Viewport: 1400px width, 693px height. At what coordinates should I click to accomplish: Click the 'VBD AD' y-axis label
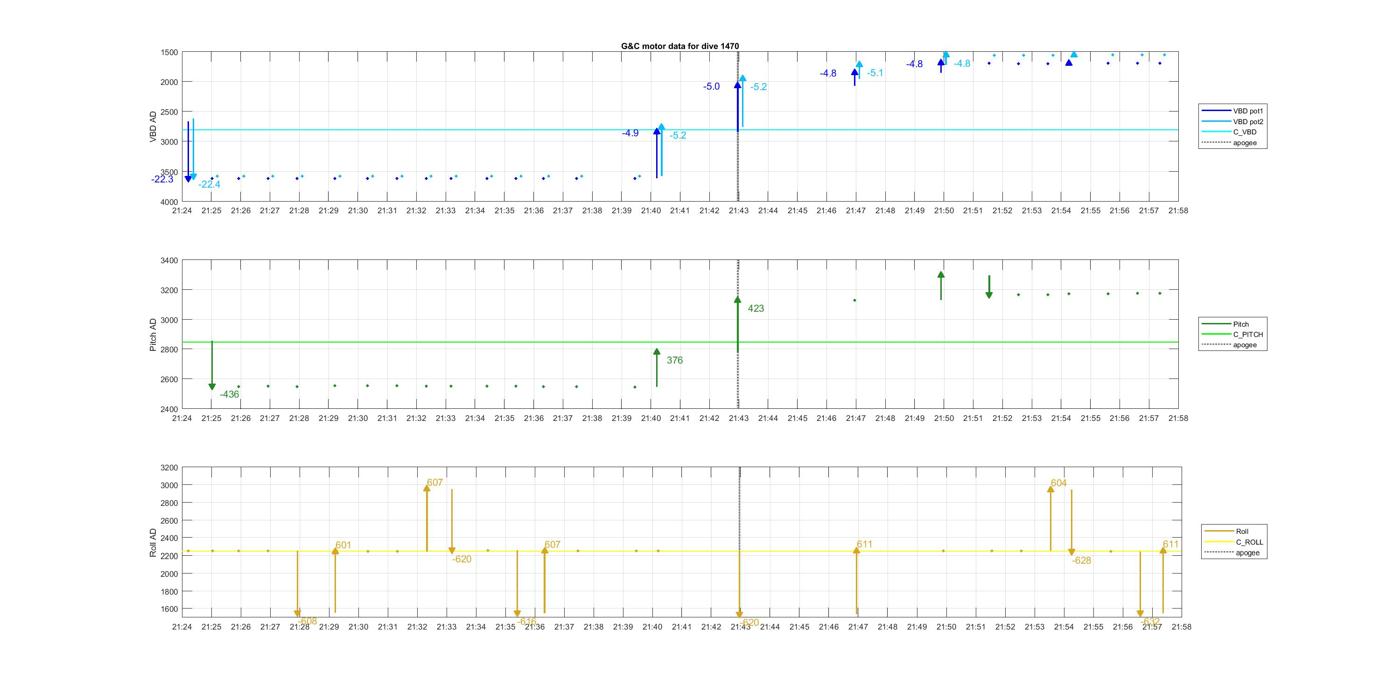pyautogui.click(x=154, y=127)
